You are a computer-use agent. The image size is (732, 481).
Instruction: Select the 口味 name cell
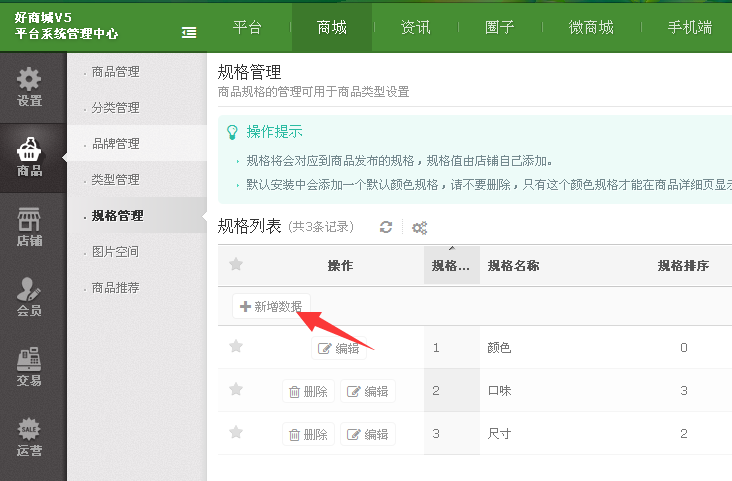[x=499, y=390]
